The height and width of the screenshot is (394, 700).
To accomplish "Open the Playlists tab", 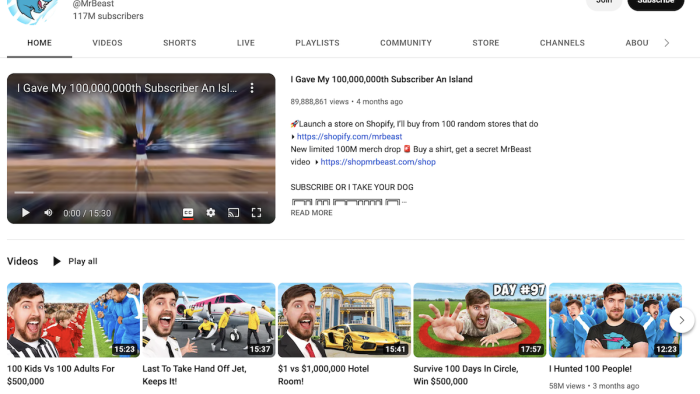I will (317, 43).
